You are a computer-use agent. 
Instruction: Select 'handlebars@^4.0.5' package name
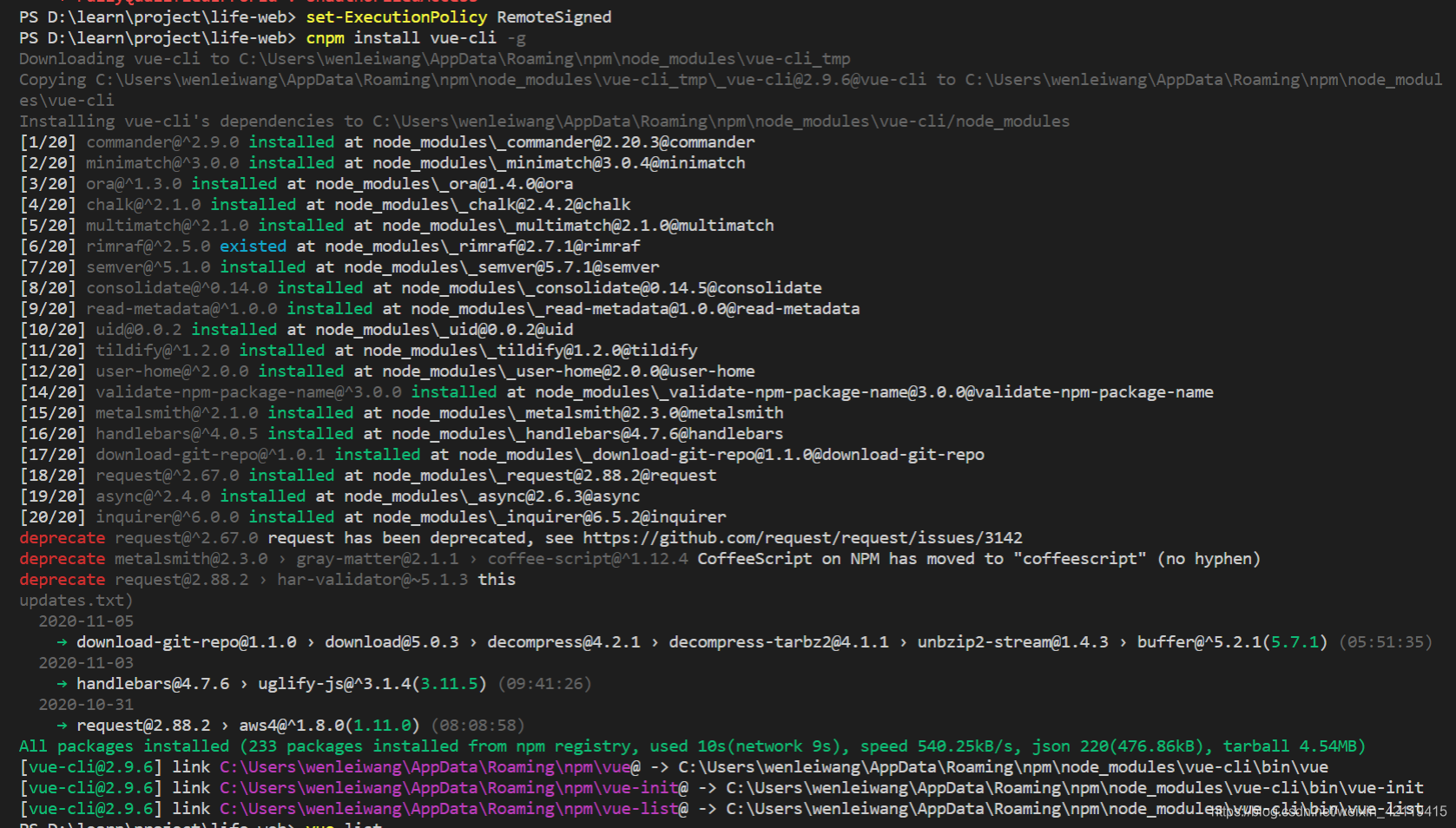176,434
